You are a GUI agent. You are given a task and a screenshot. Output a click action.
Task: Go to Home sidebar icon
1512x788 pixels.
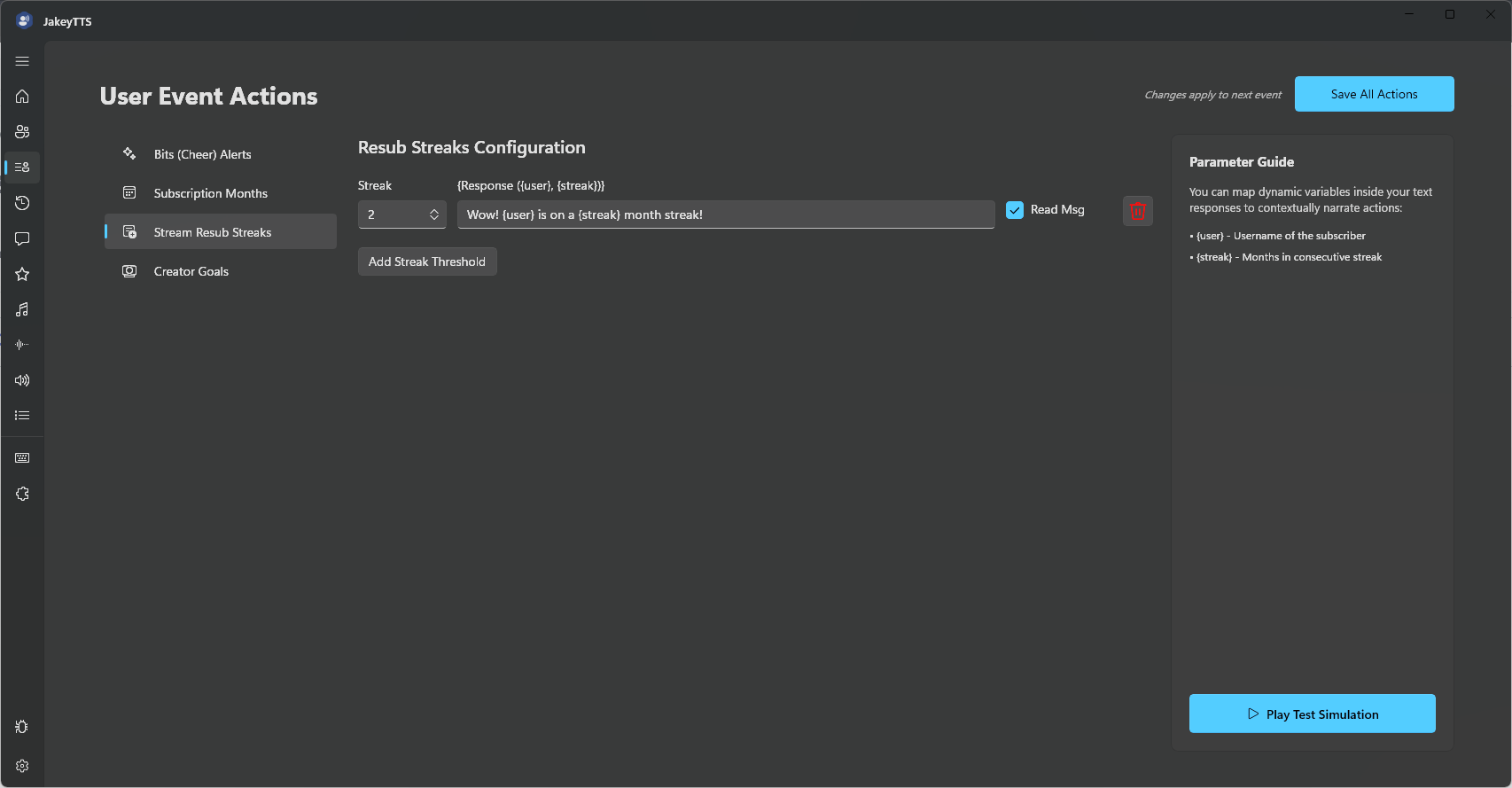pyautogui.click(x=22, y=97)
